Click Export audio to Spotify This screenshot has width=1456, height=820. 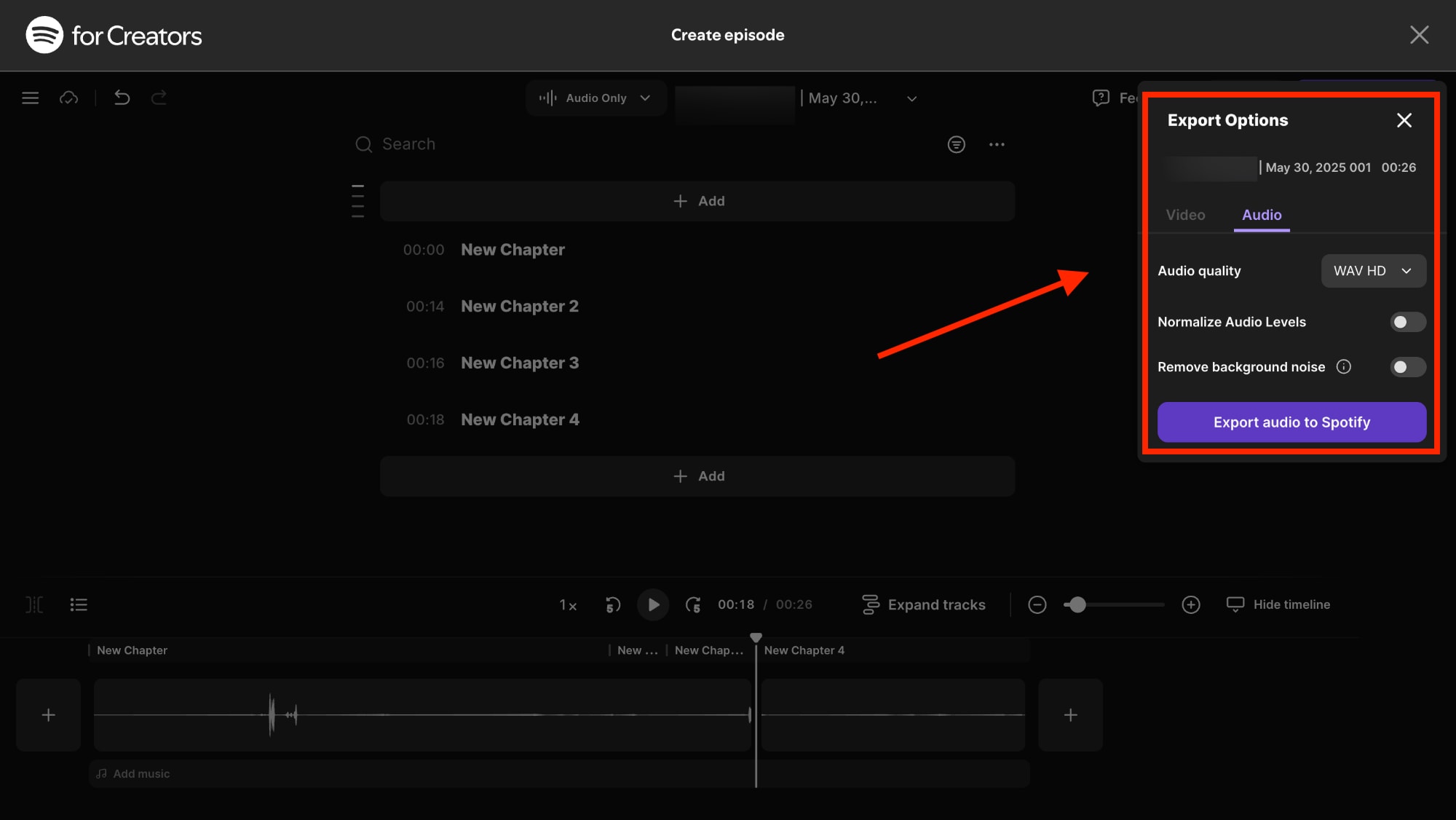pyautogui.click(x=1291, y=422)
